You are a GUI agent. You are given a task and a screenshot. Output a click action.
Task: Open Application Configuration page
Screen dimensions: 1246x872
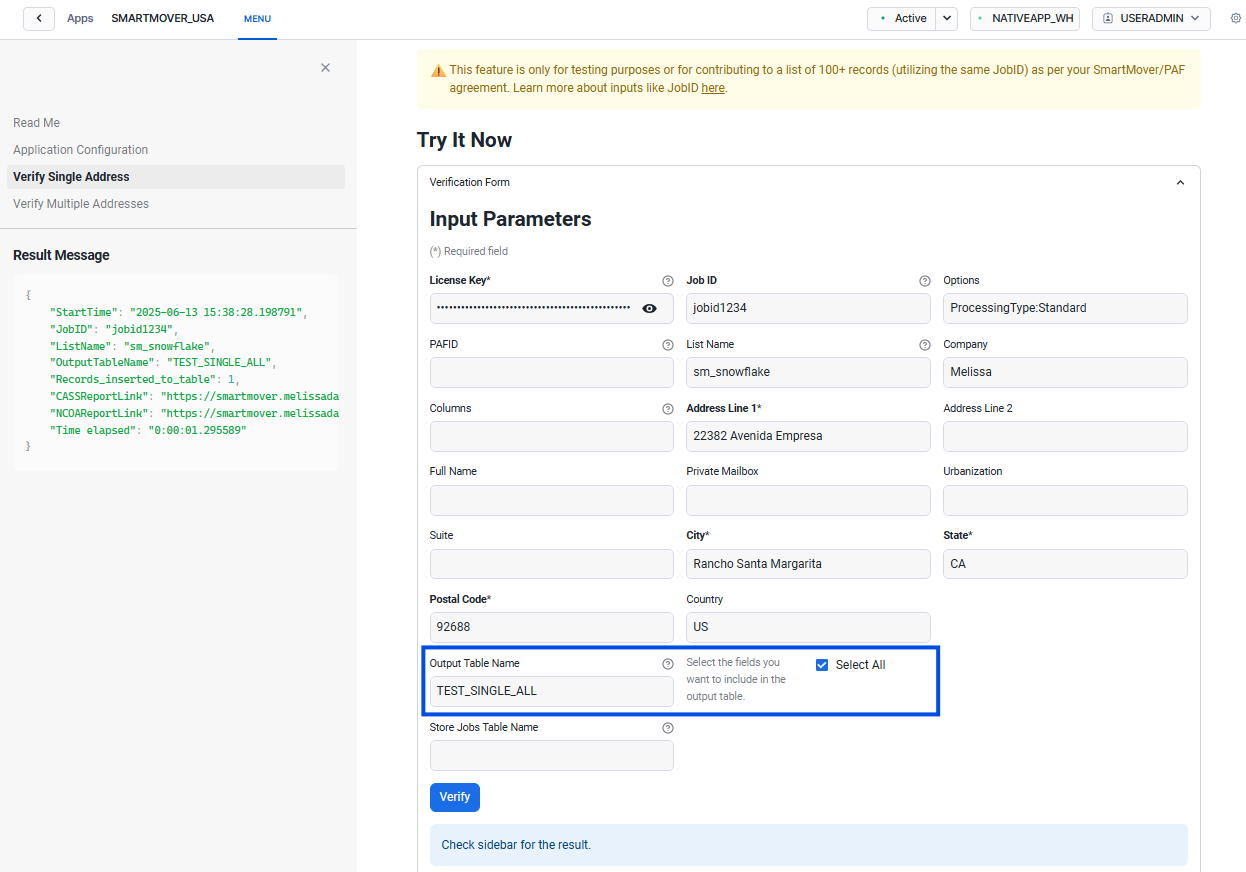[80, 150]
